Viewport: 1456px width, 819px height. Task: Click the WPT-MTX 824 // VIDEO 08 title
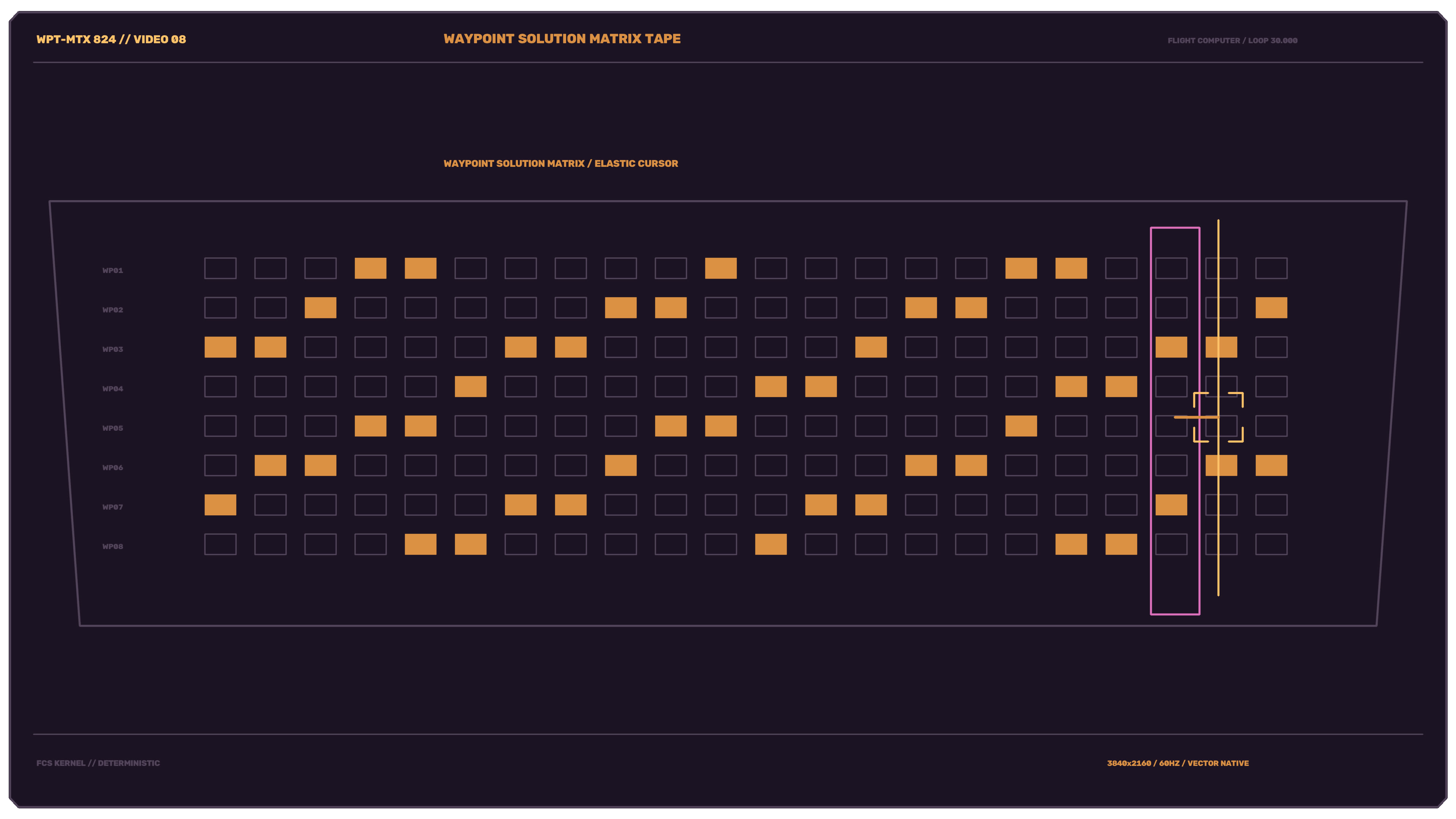pos(111,39)
